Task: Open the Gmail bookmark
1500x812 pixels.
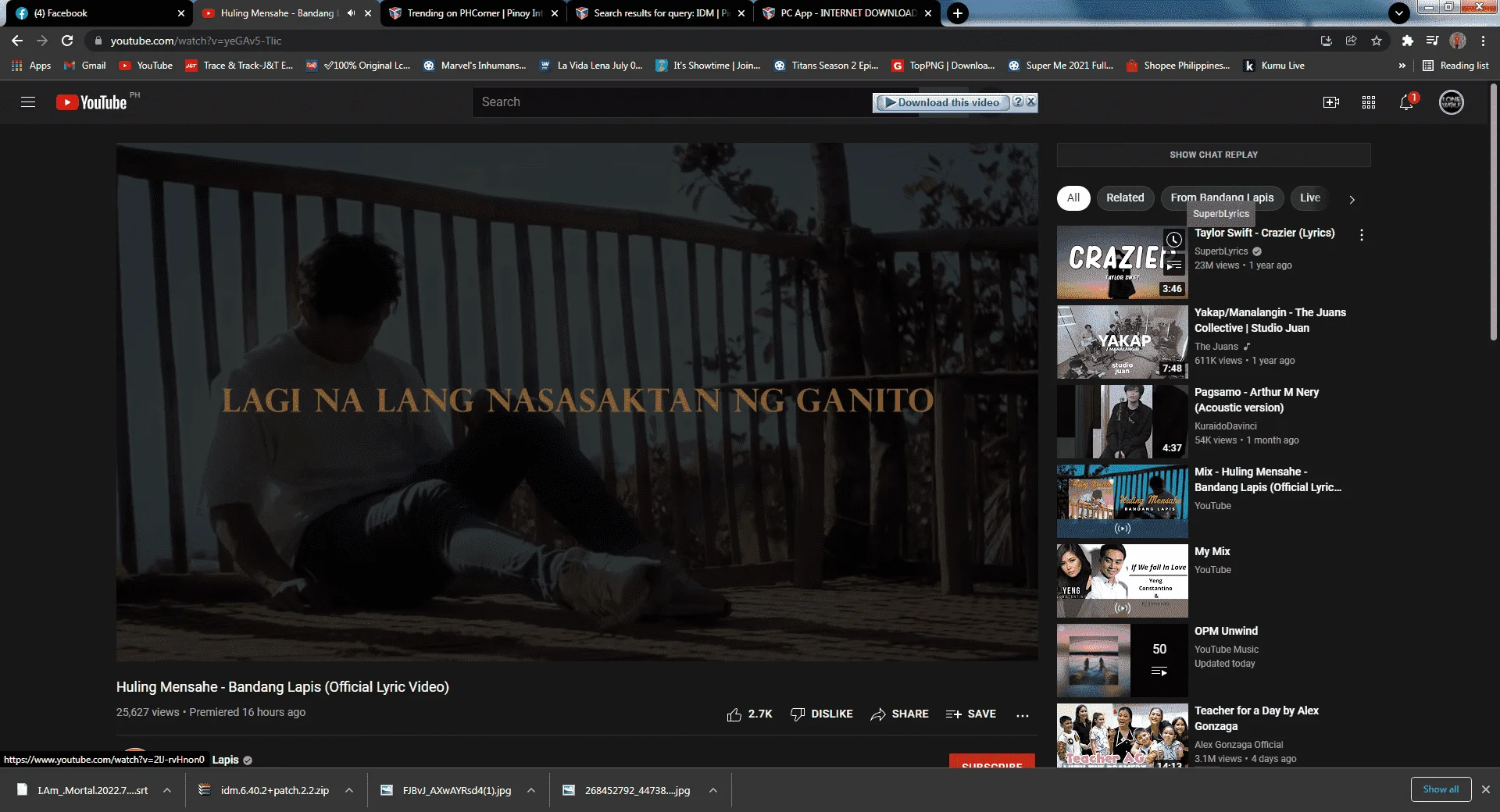Action: point(85,66)
